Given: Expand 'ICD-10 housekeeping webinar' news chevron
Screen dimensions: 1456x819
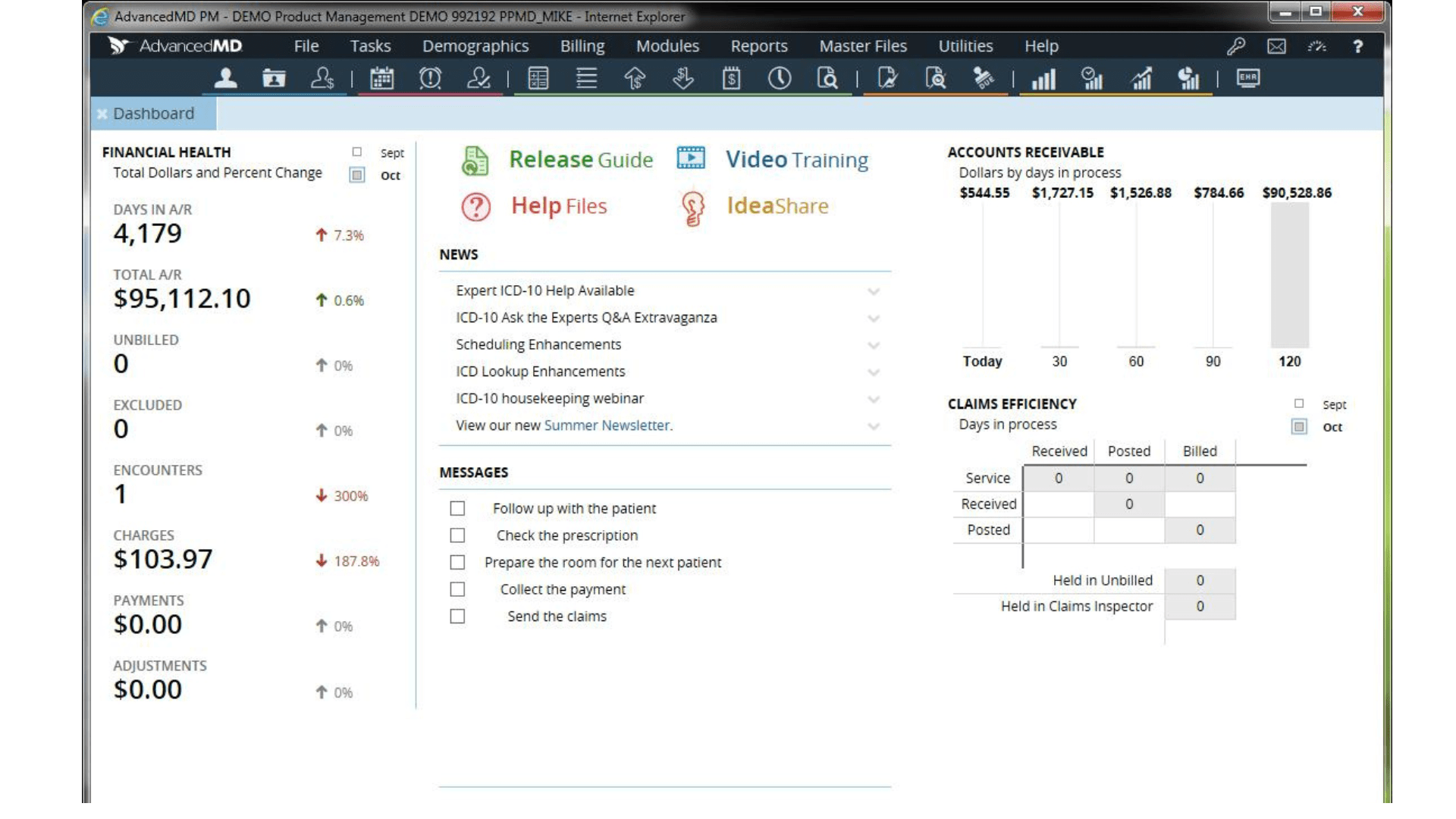Looking at the screenshot, I should coord(874,399).
